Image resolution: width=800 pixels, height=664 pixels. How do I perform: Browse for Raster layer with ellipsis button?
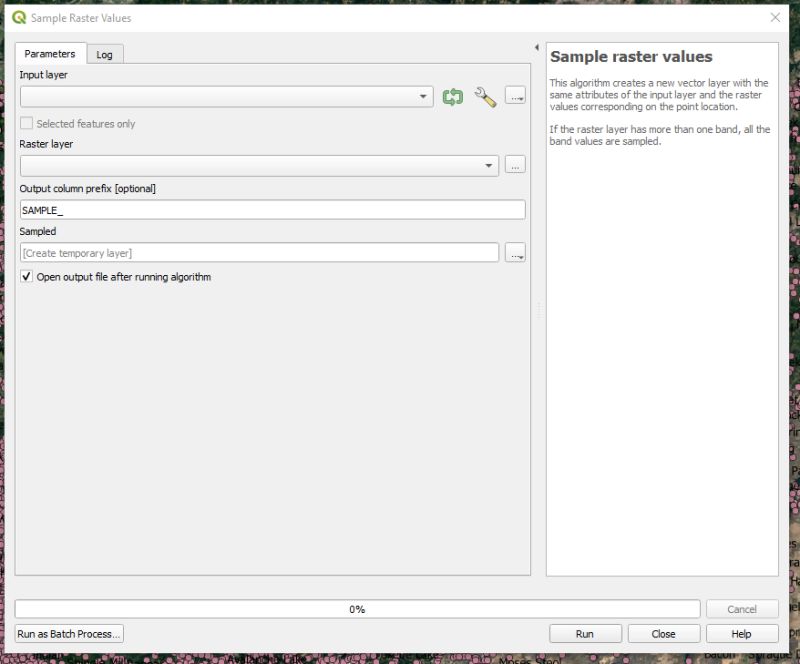click(x=515, y=165)
